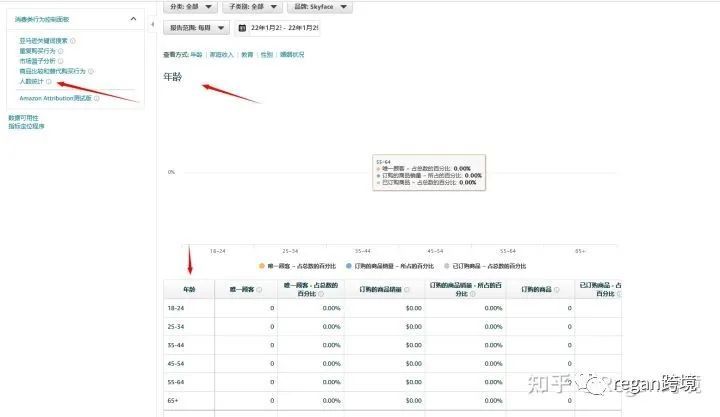This screenshot has height=417, width=720.
Task: Toggle gray 已订购商品 legend series
Action: tap(485, 266)
